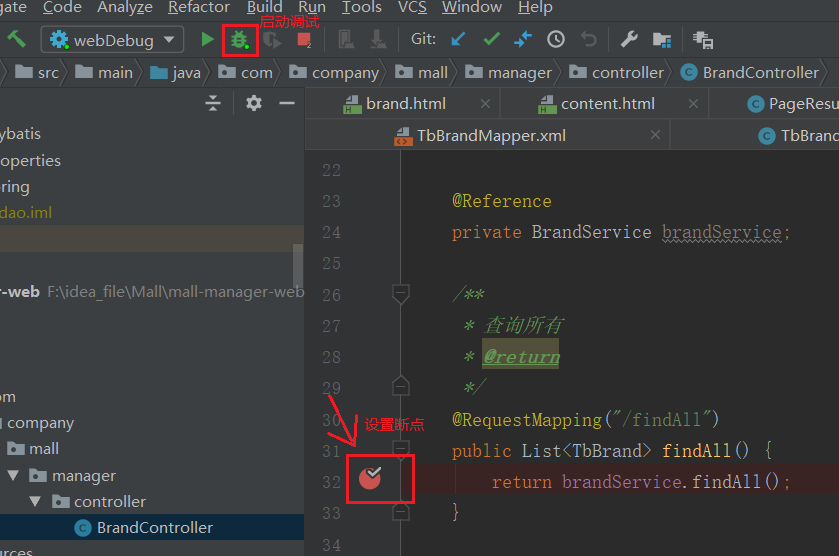Image resolution: width=839 pixels, height=556 pixels.
Task: Close the TbBrandMapper.xml tab
Action: coord(655,135)
